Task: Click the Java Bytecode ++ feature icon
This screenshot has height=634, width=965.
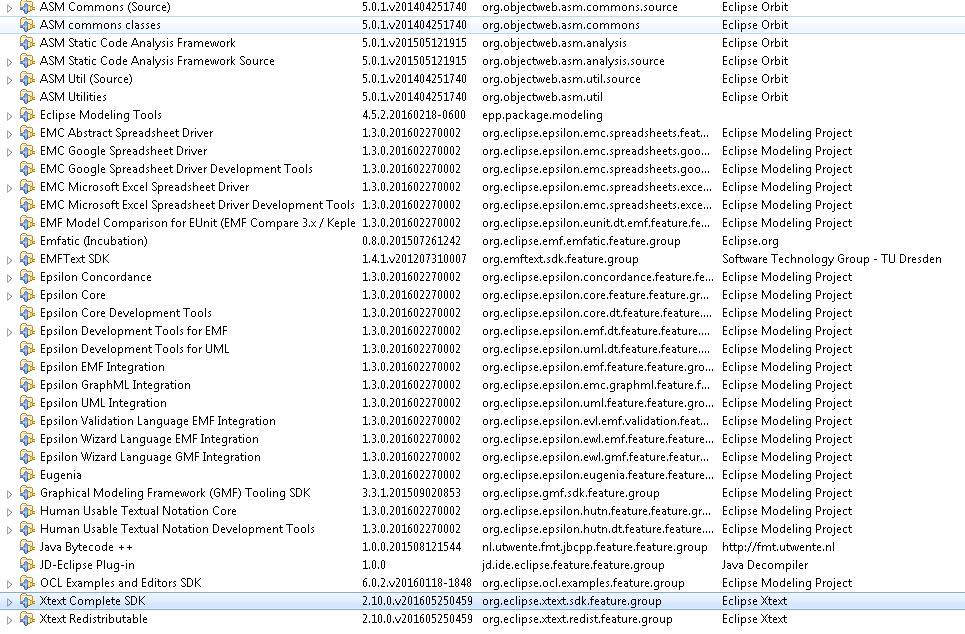Action: [27, 547]
